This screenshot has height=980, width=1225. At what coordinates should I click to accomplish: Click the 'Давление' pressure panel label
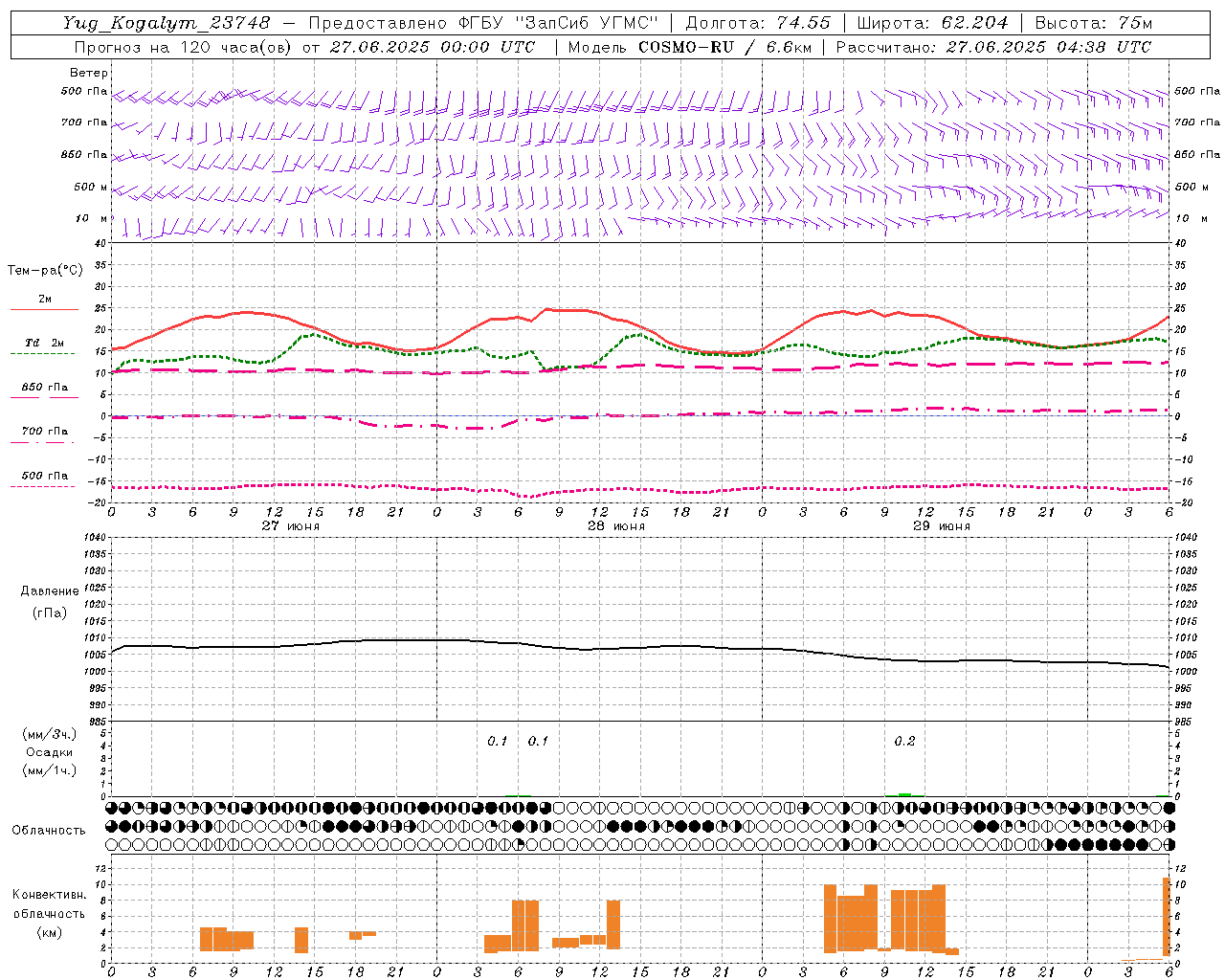coord(50,591)
